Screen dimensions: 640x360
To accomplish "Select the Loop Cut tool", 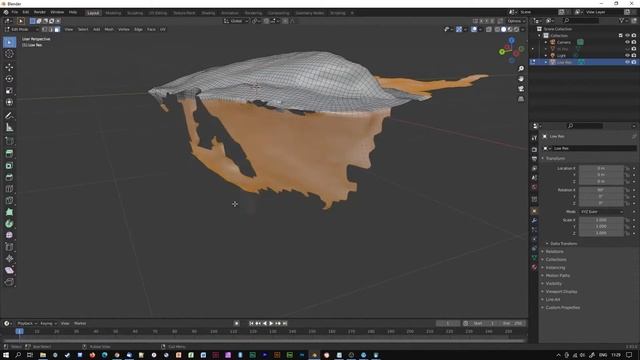I will [9, 189].
